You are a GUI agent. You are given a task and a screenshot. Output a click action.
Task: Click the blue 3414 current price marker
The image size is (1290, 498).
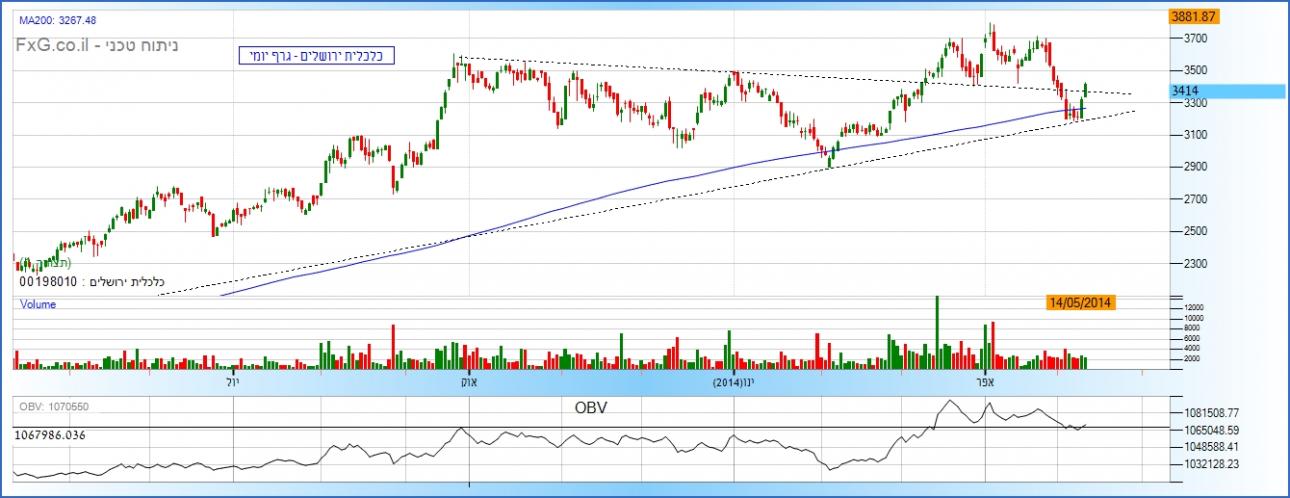(1185, 91)
